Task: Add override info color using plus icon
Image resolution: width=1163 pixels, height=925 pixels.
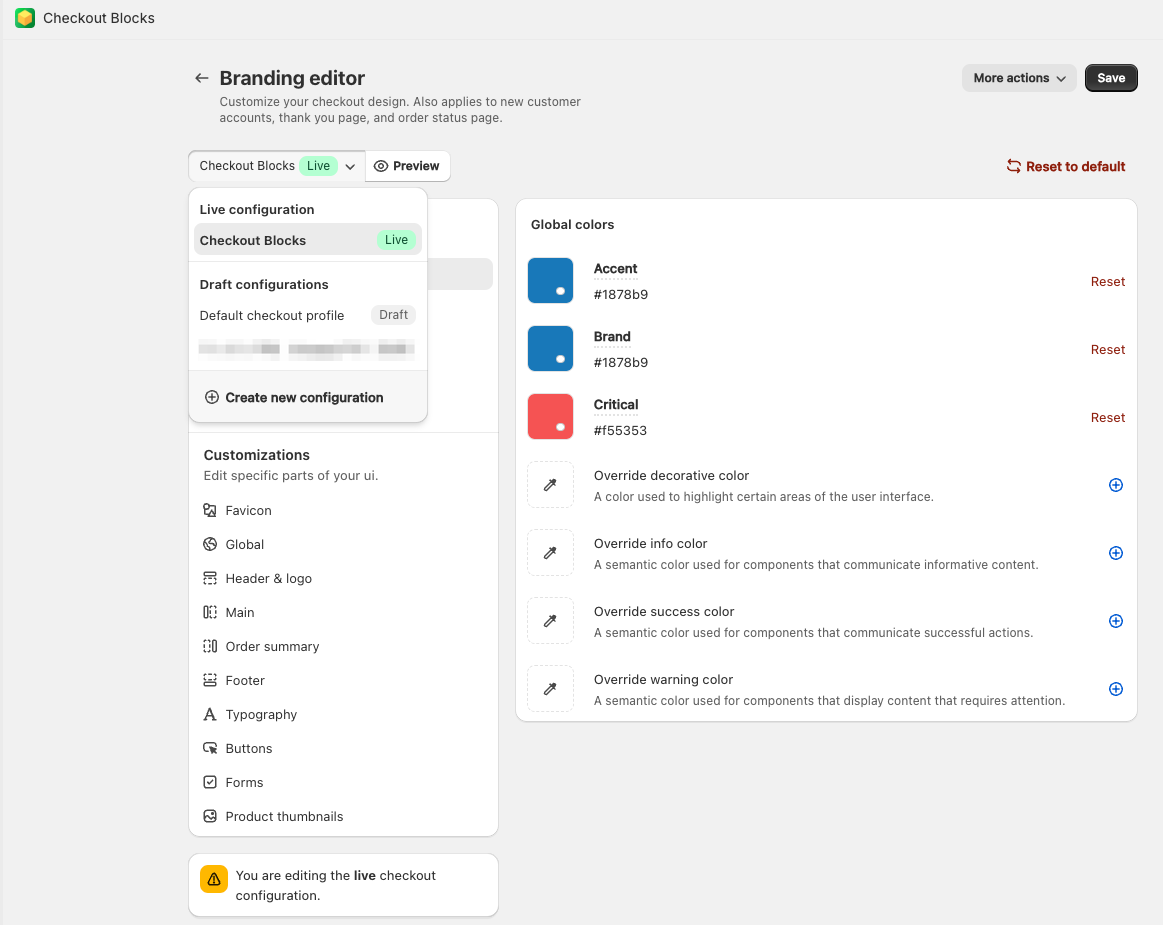Action: (1116, 553)
